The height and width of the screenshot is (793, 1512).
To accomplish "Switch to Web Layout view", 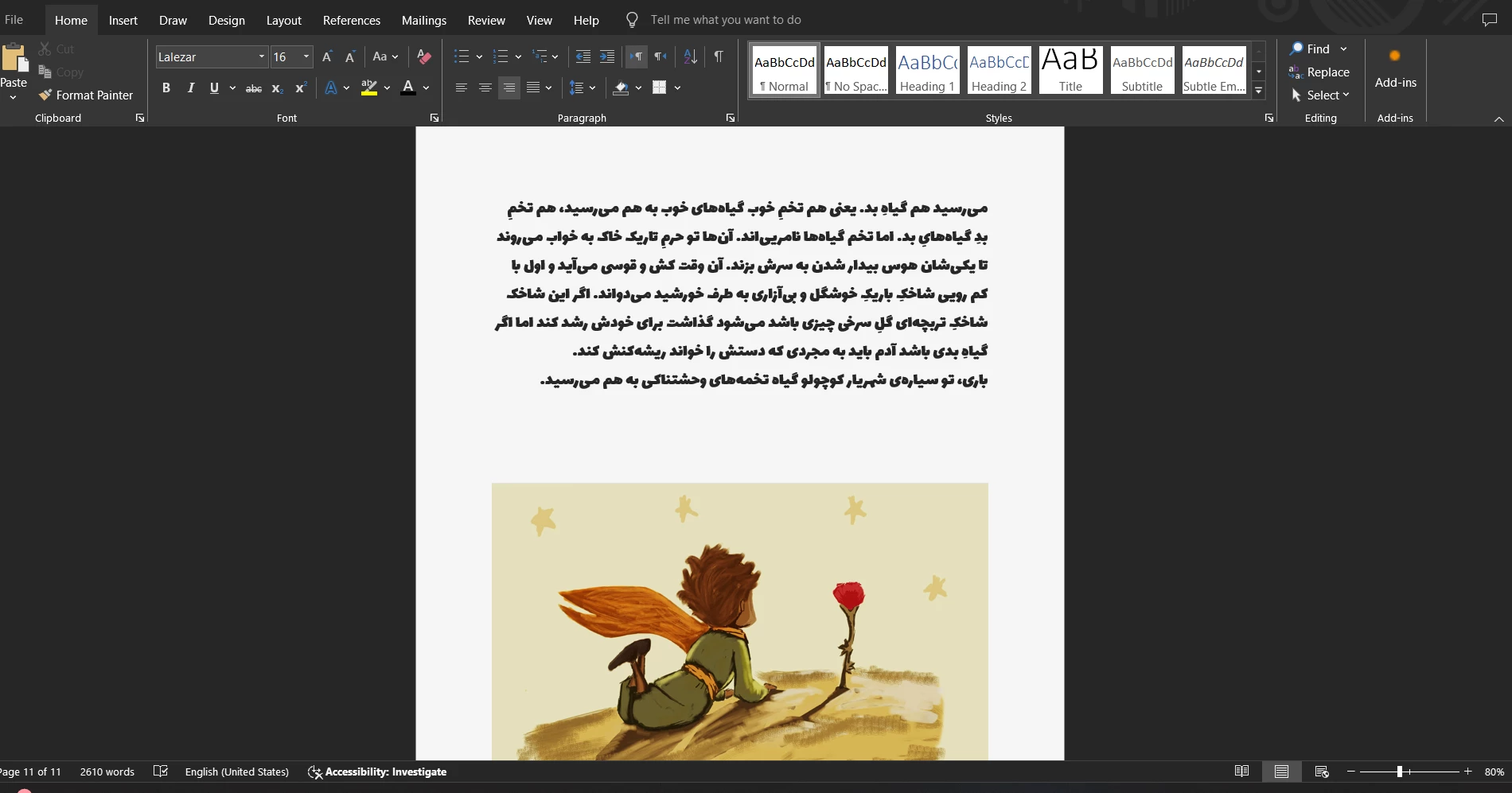I will 1322,772.
